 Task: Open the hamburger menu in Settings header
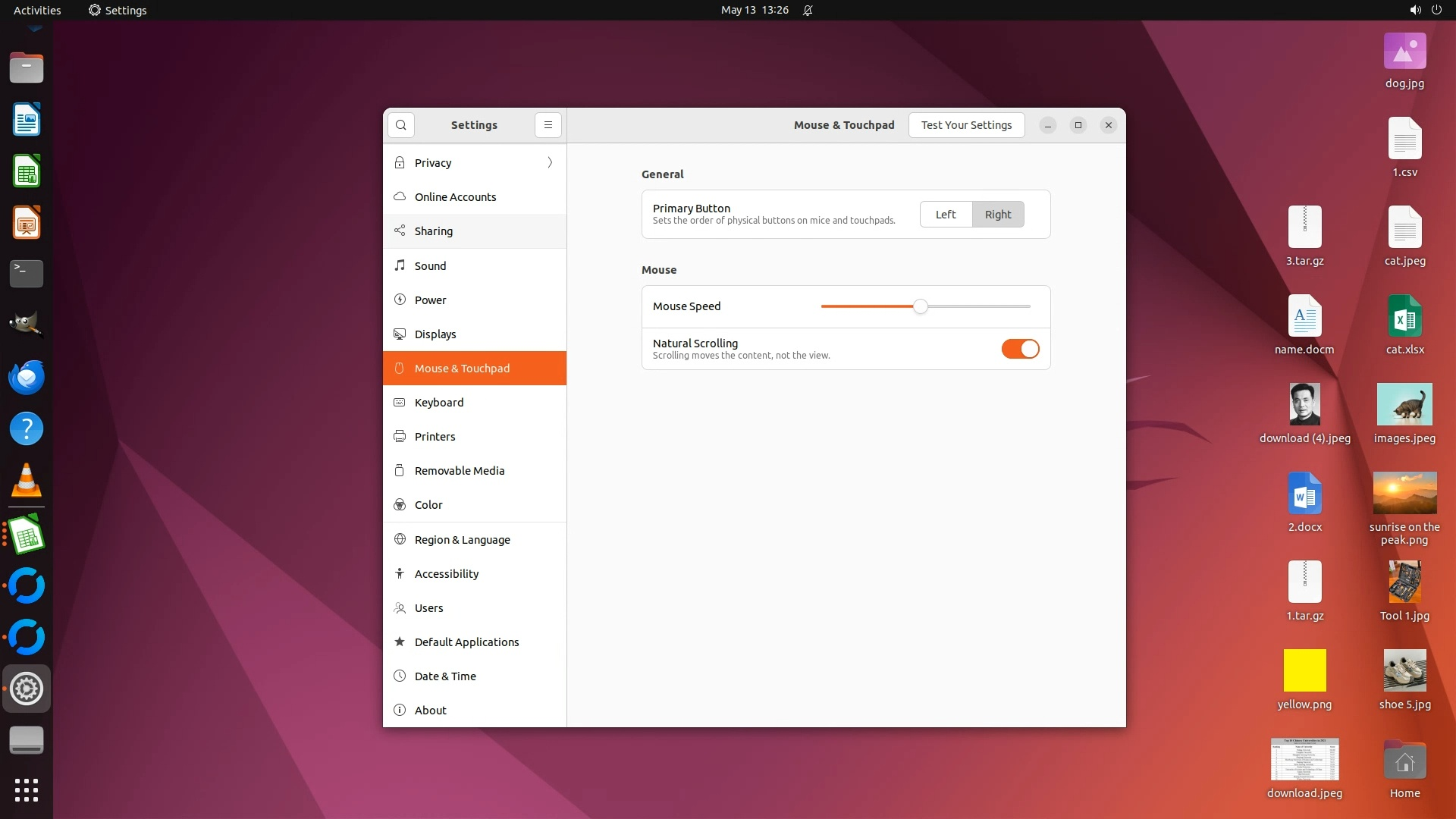(x=548, y=125)
